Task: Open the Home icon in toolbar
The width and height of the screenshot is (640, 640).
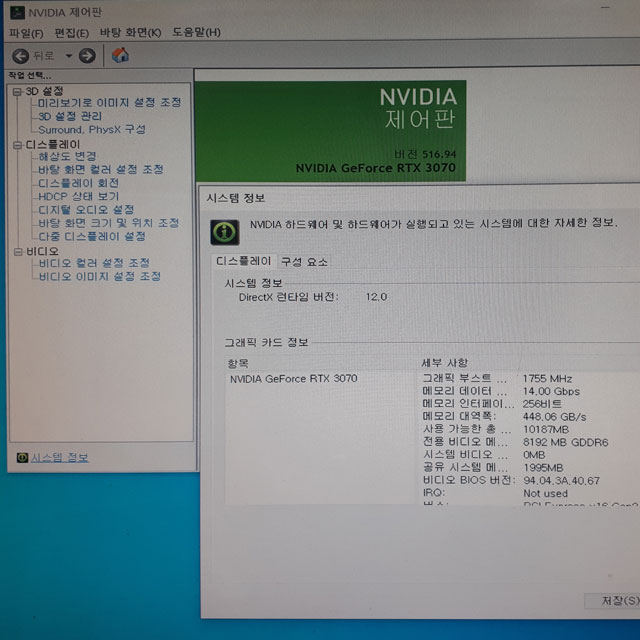Action: coord(120,55)
